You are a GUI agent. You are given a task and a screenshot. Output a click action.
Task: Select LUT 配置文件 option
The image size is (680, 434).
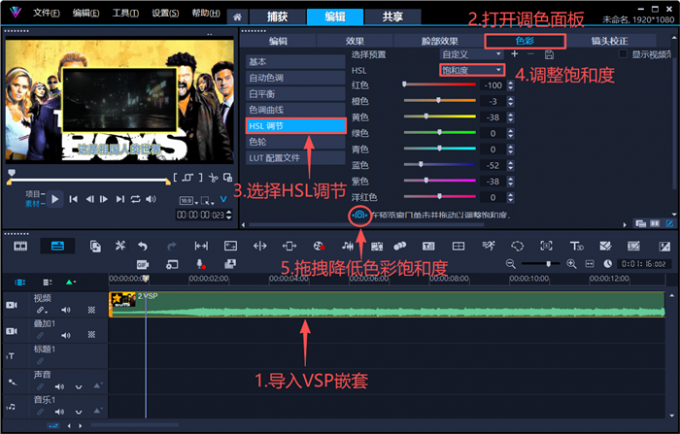295,158
